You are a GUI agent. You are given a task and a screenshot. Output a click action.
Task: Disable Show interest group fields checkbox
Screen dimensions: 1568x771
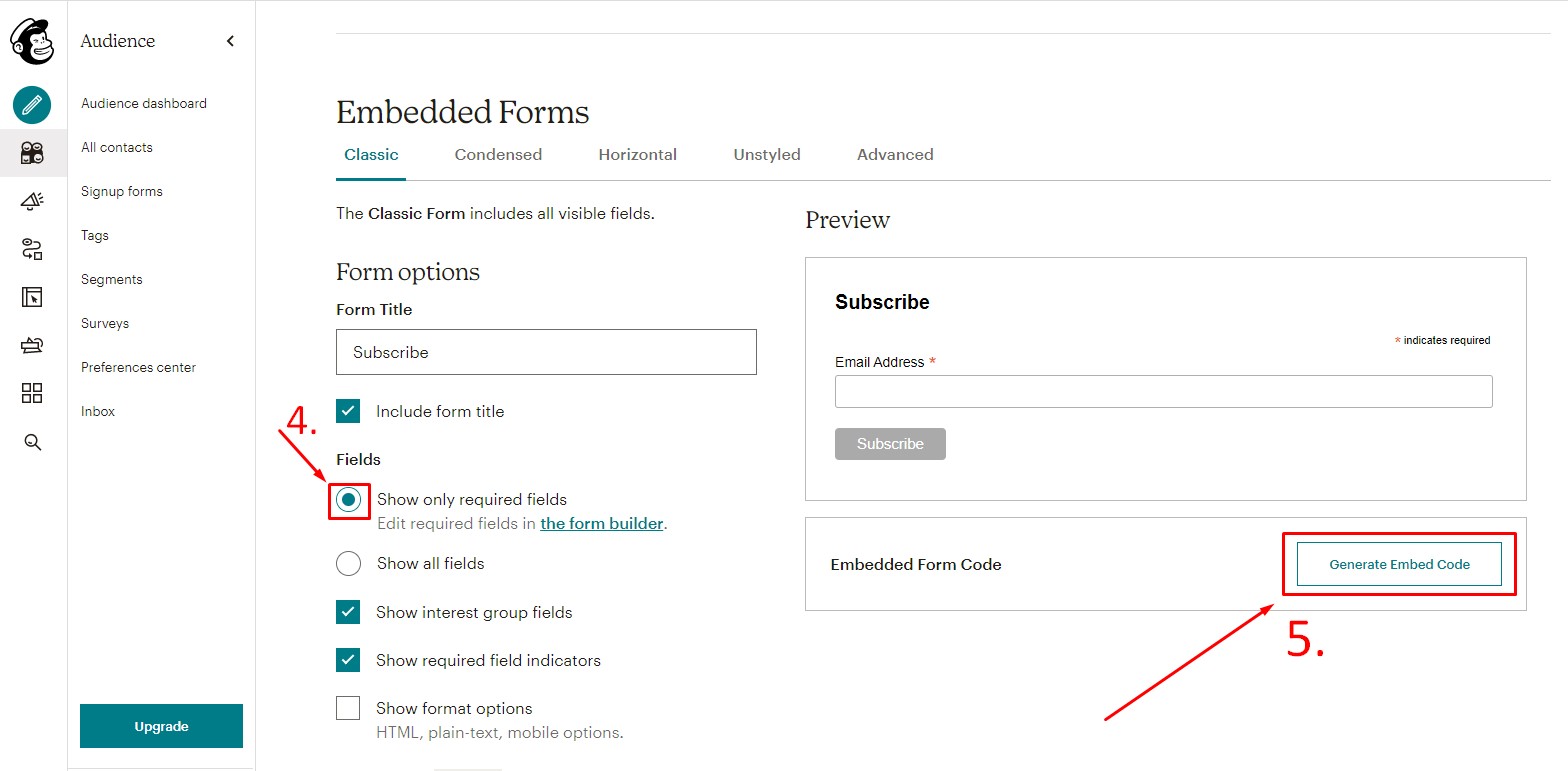(348, 612)
